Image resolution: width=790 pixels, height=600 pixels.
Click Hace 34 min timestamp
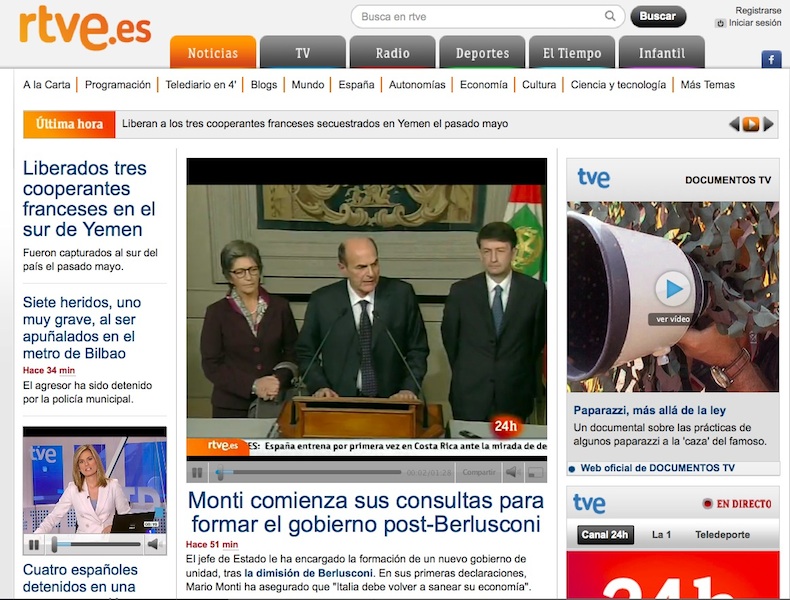[49, 370]
